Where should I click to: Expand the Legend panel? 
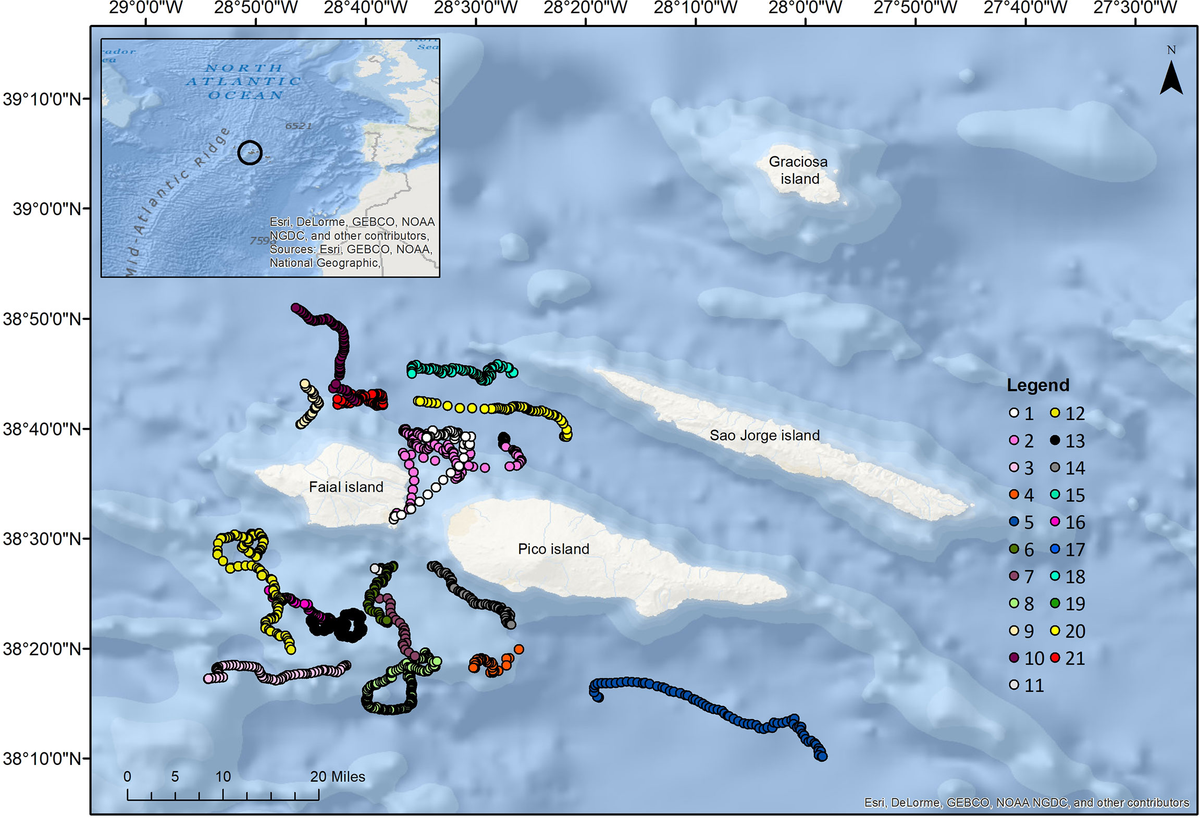1037,384
